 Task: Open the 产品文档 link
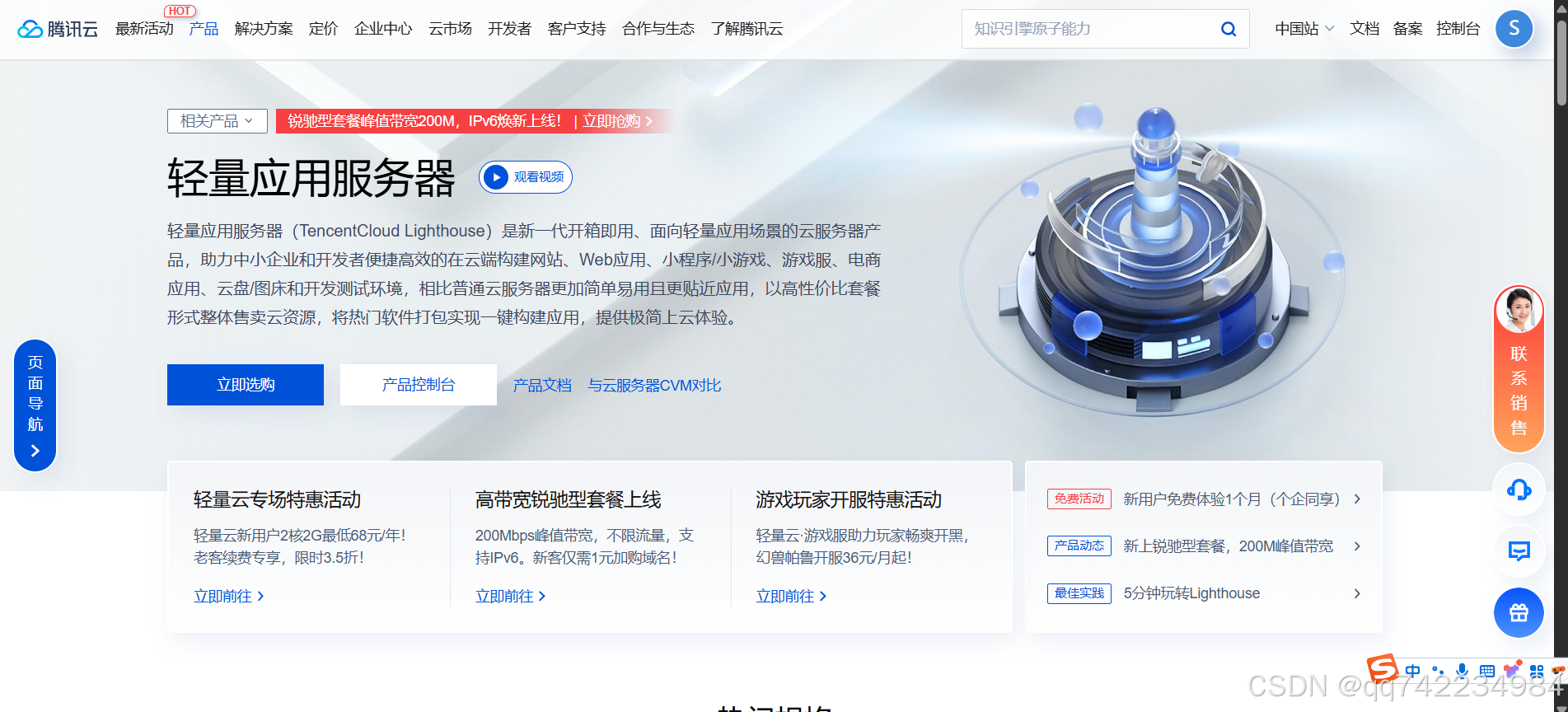pos(542,386)
